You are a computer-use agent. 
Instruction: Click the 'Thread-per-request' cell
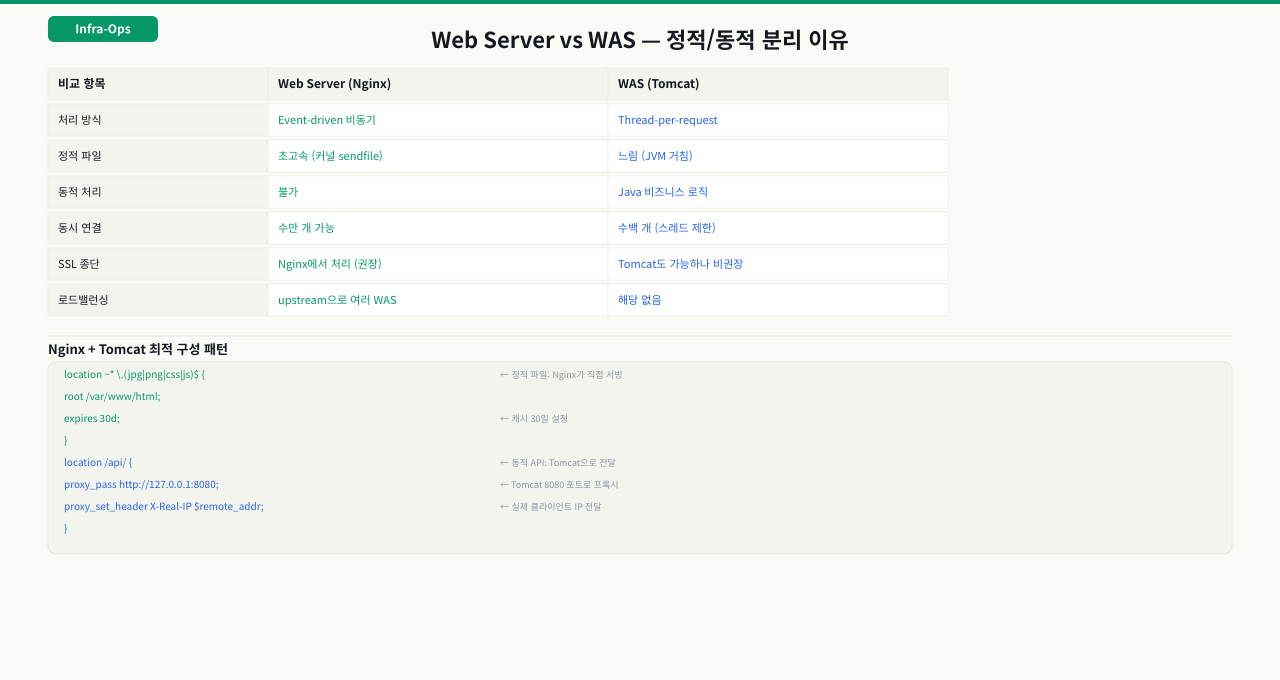(x=778, y=120)
